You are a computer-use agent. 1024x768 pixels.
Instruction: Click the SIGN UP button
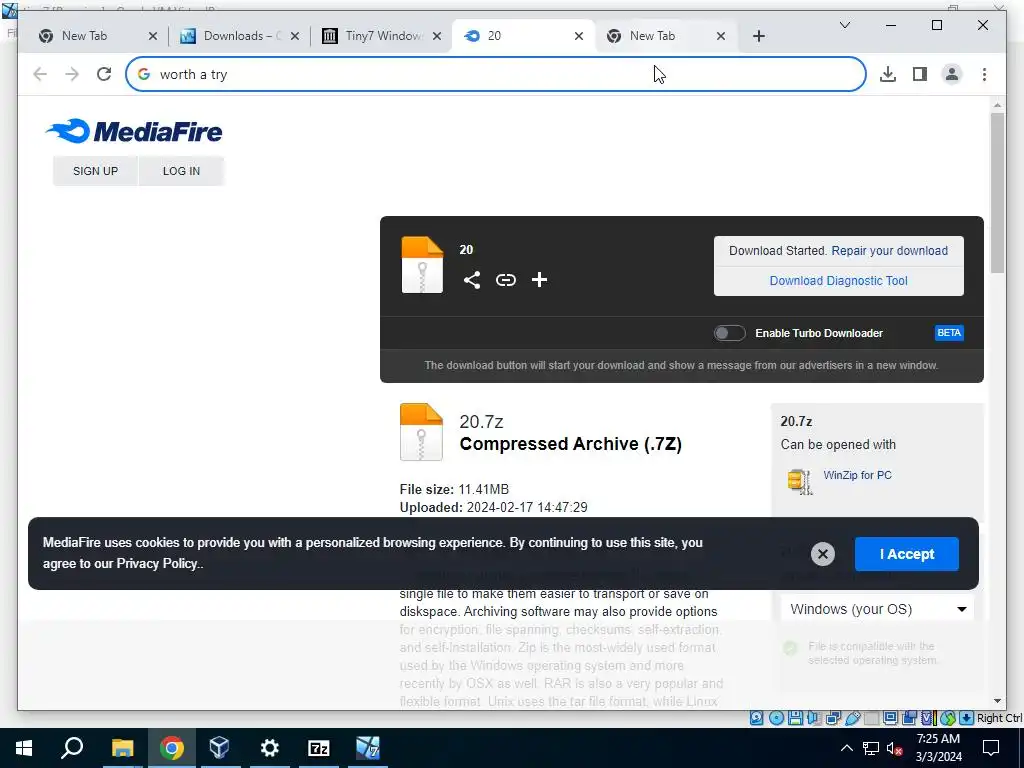pos(95,171)
